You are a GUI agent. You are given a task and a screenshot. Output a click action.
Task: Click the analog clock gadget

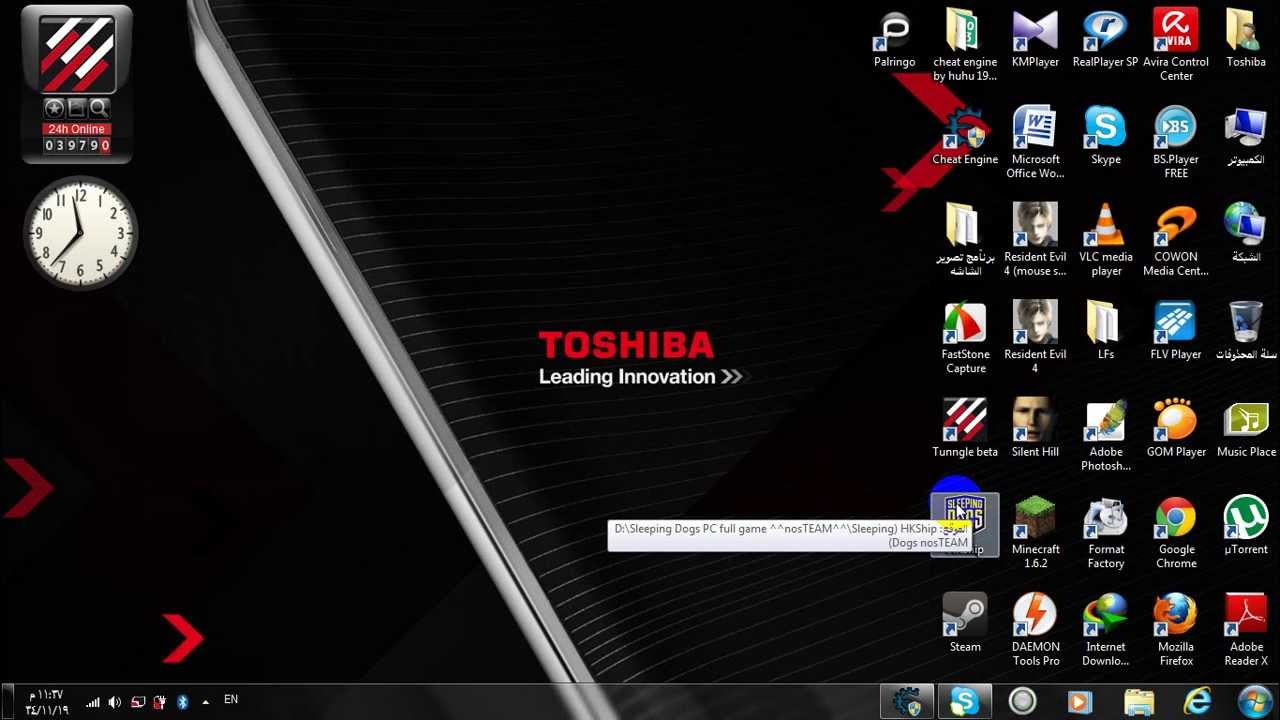80,233
